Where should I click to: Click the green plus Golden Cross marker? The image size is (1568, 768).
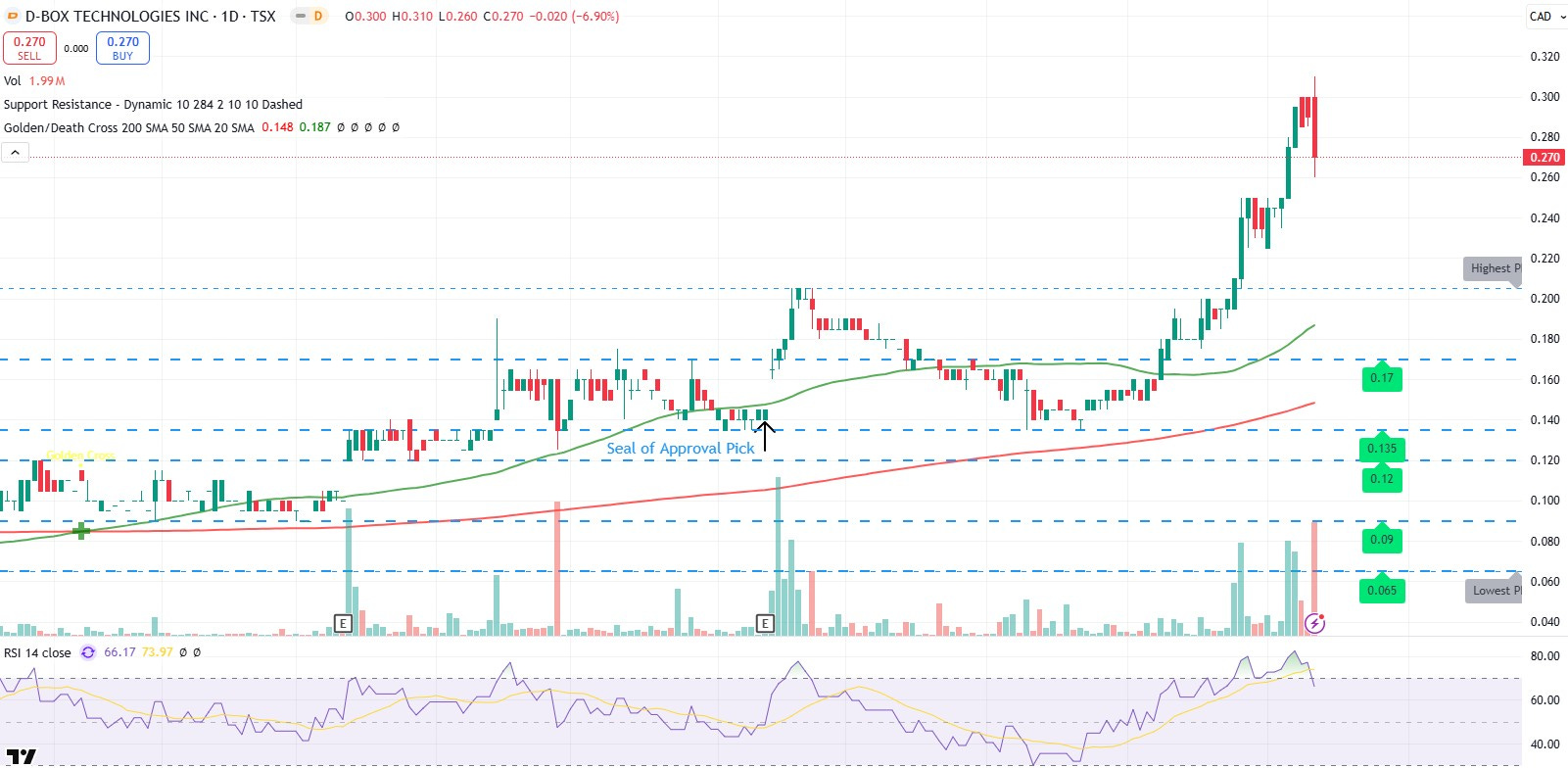point(81,531)
